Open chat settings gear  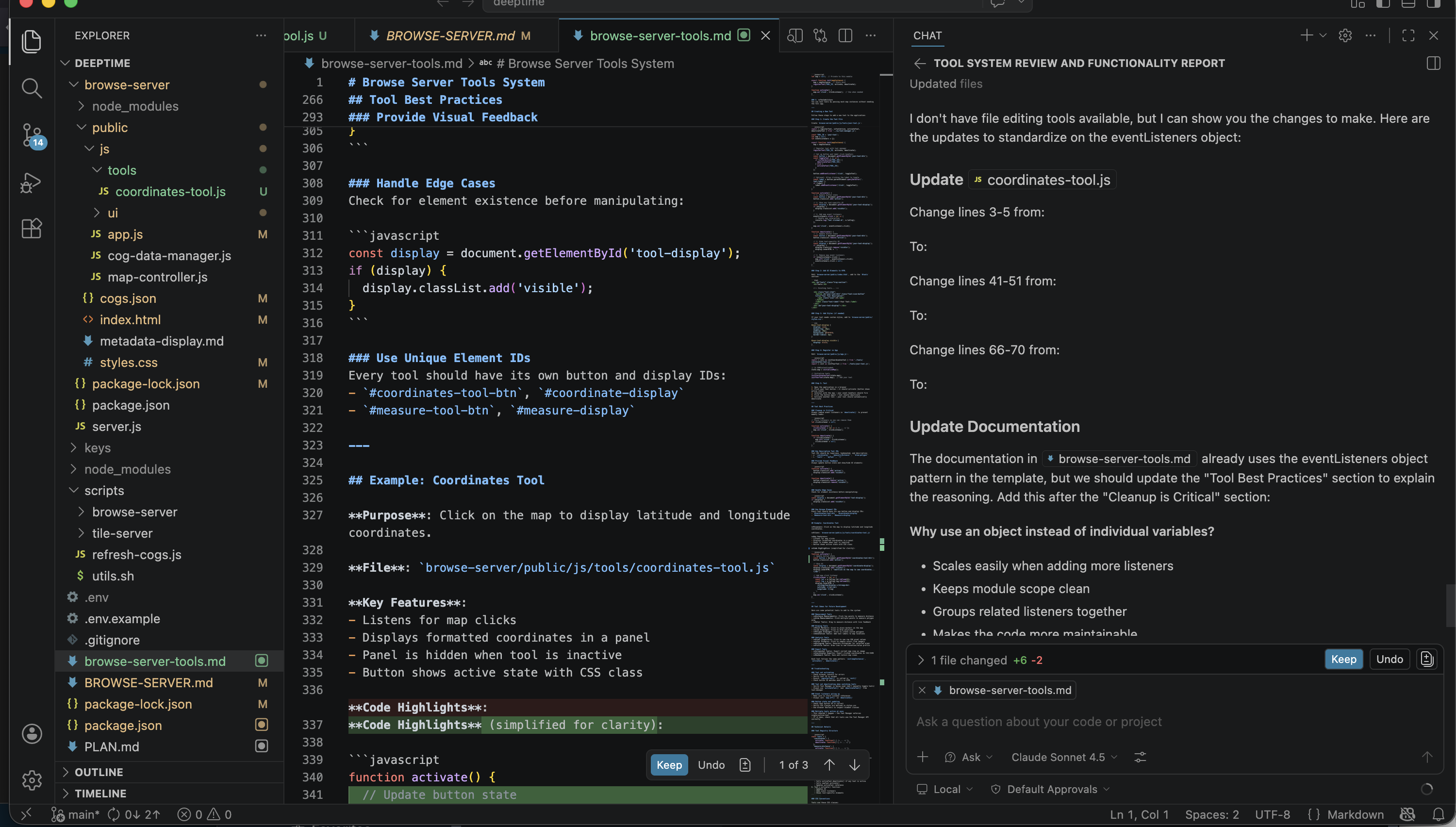pos(1345,35)
